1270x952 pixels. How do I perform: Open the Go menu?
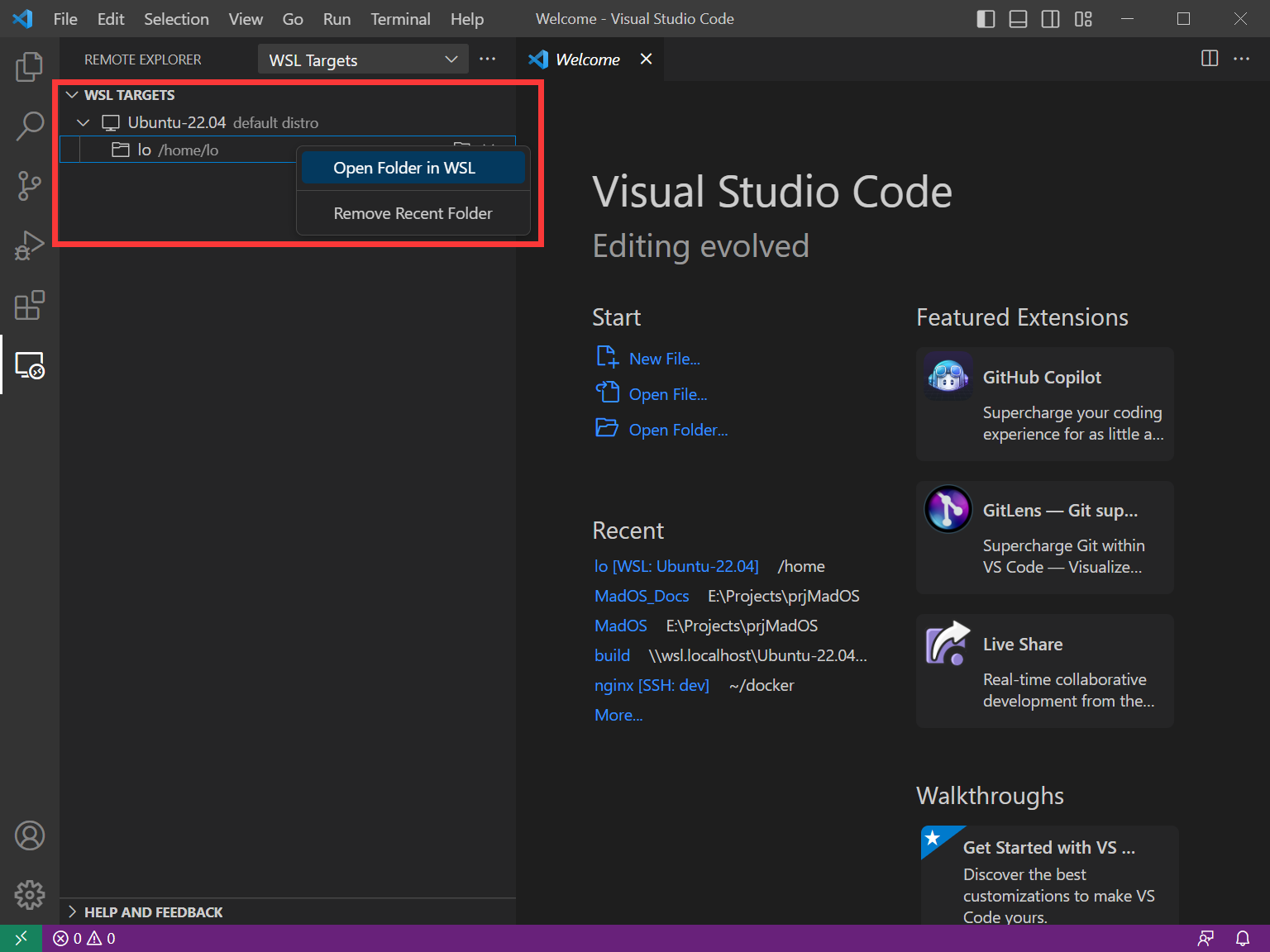pos(293,19)
